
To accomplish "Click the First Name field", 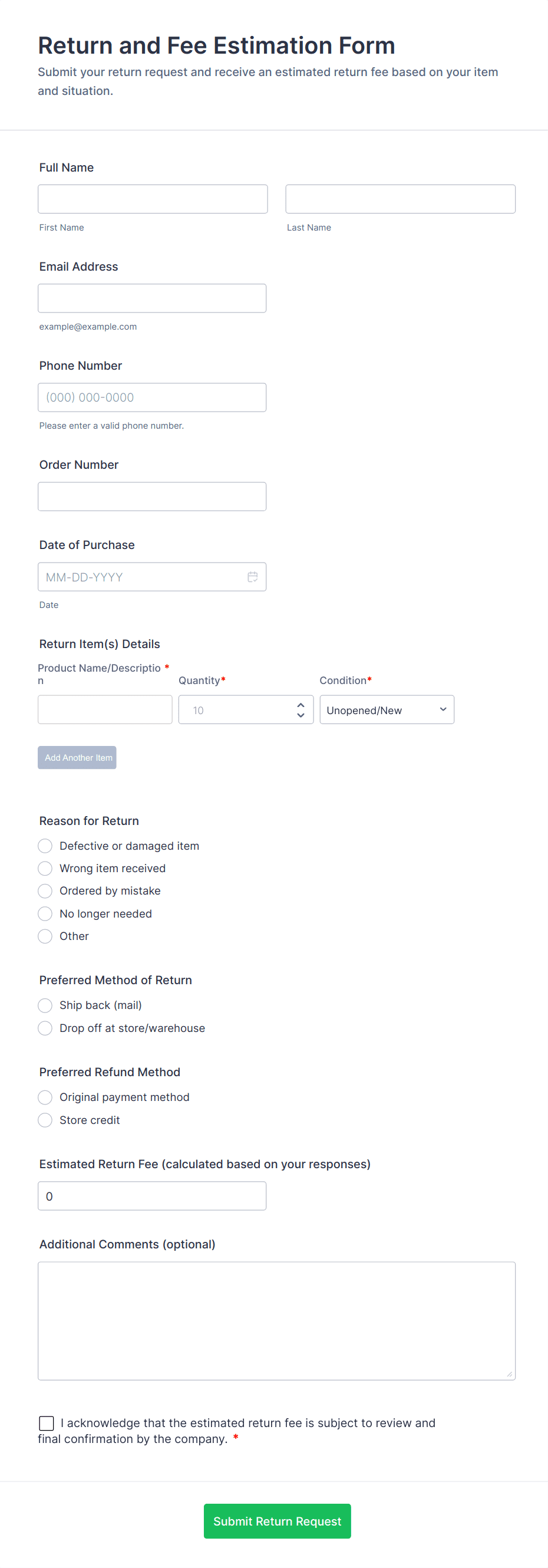I will pyautogui.click(x=153, y=199).
